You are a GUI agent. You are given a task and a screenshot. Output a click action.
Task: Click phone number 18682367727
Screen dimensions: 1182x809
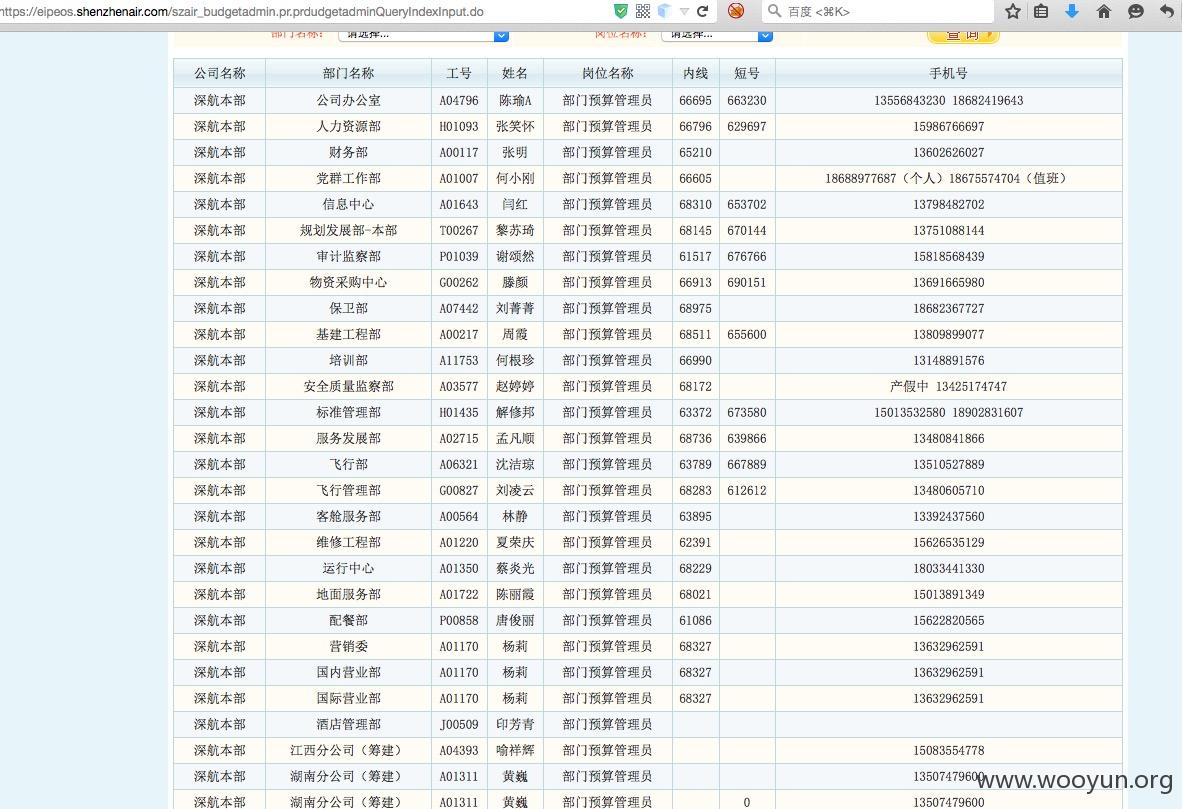[x=948, y=308]
